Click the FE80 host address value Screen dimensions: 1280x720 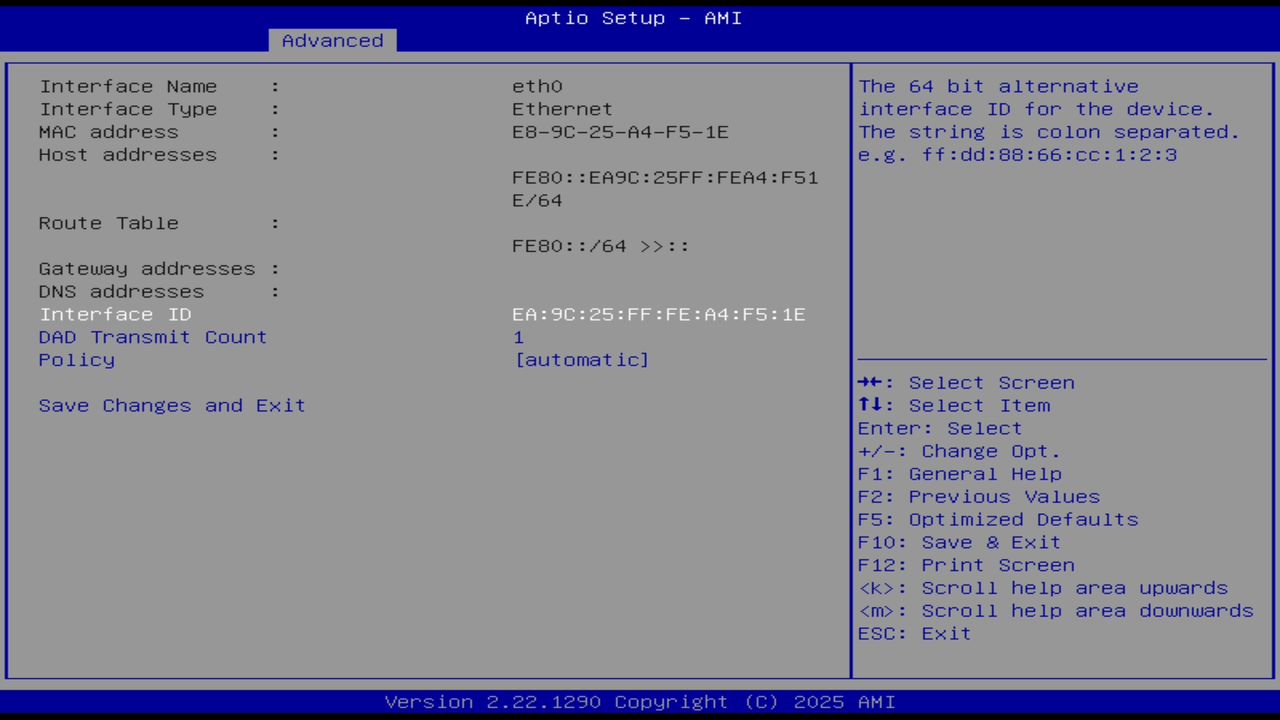pyautogui.click(x=665, y=178)
